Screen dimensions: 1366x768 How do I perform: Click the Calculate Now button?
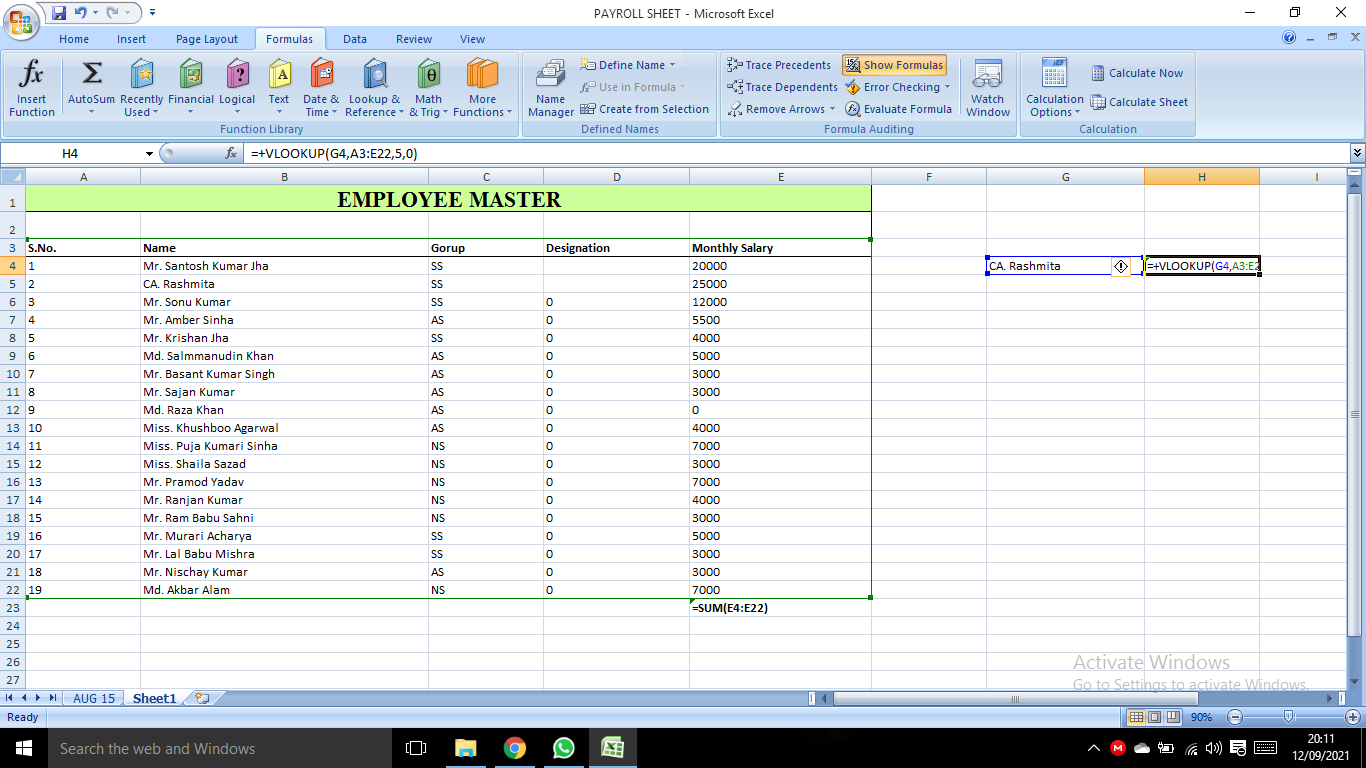click(x=1137, y=73)
